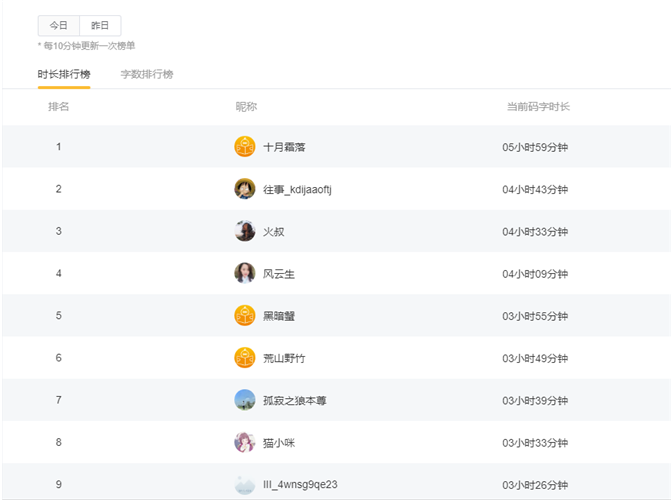Image resolution: width=671 pixels, height=500 pixels.
Task: Open the 字数排行榜 tab
Action: [x=147, y=75]
